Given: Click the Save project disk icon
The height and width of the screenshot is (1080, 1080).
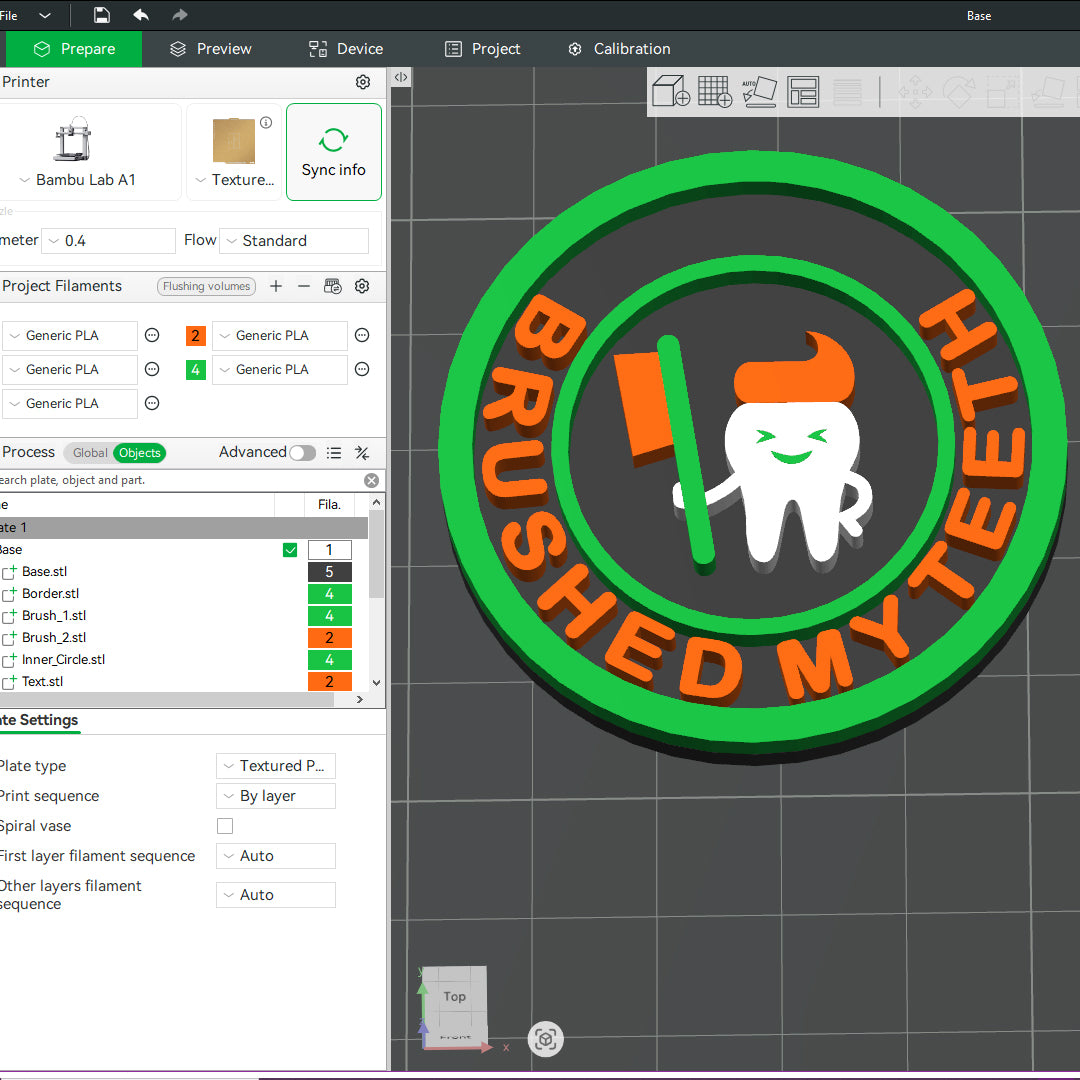Looking at the screenshot, I should pos(101,15).
